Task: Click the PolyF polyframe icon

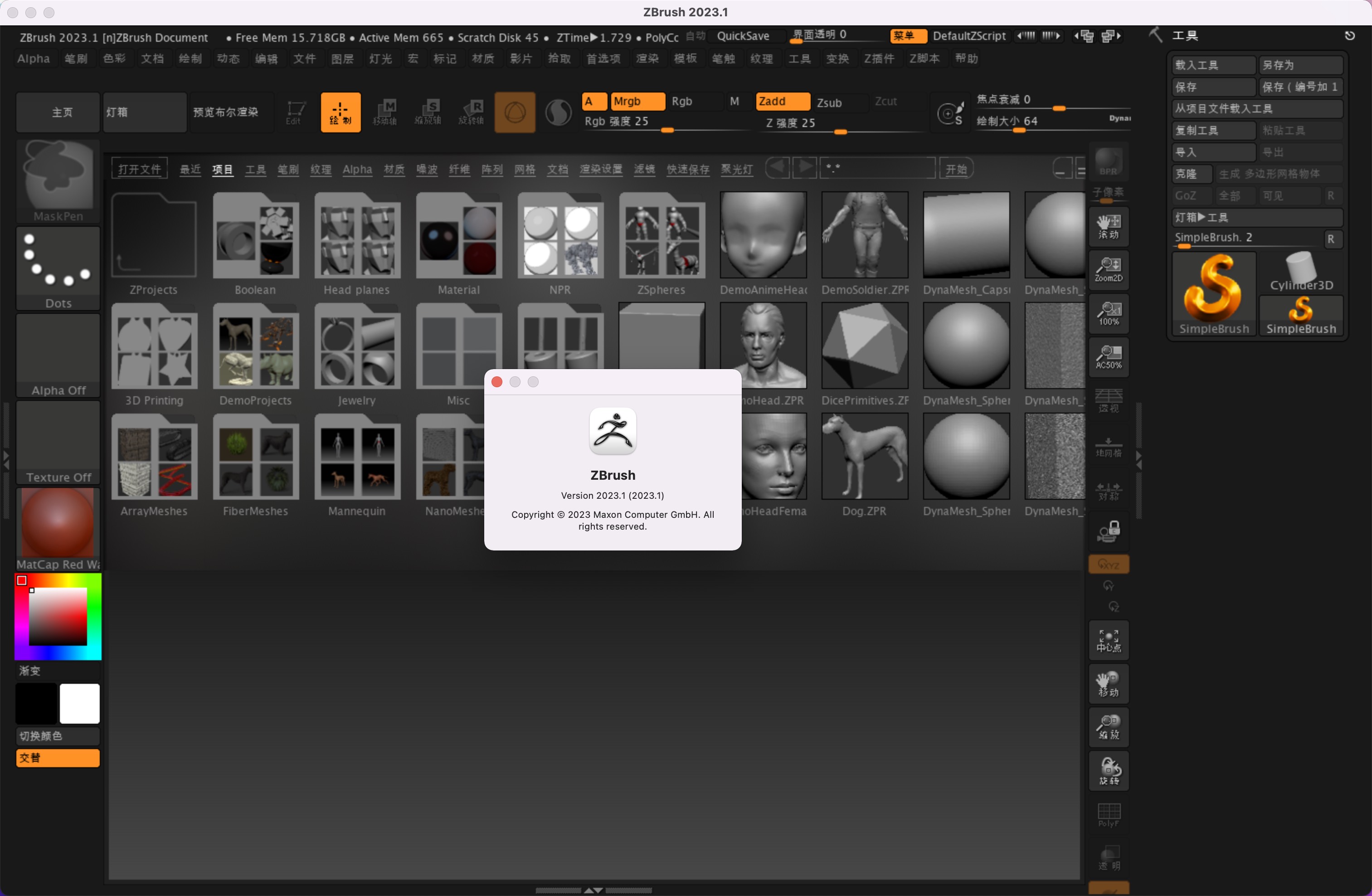Action: [1109, 815]
